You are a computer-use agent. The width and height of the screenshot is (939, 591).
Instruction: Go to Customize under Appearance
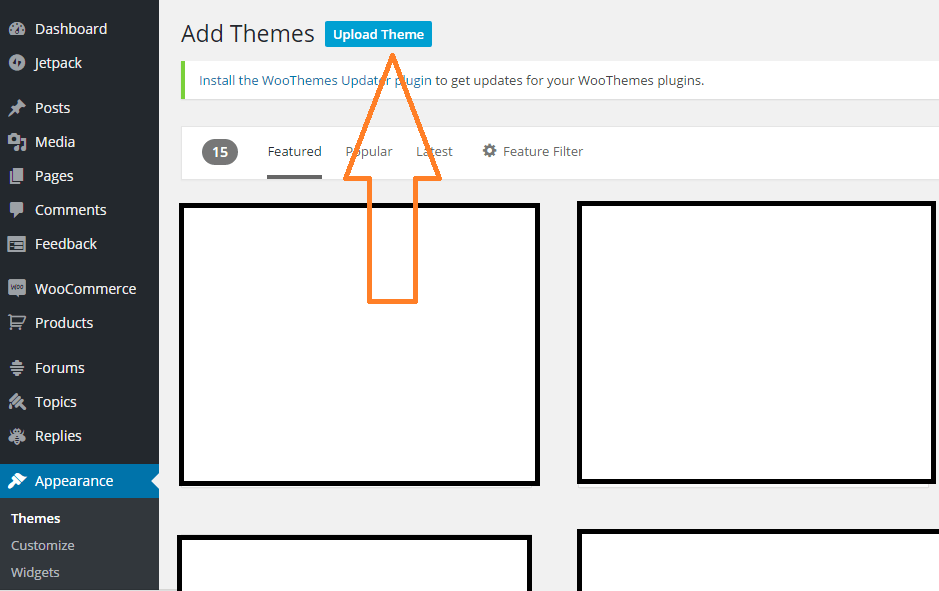pos(43,546)
